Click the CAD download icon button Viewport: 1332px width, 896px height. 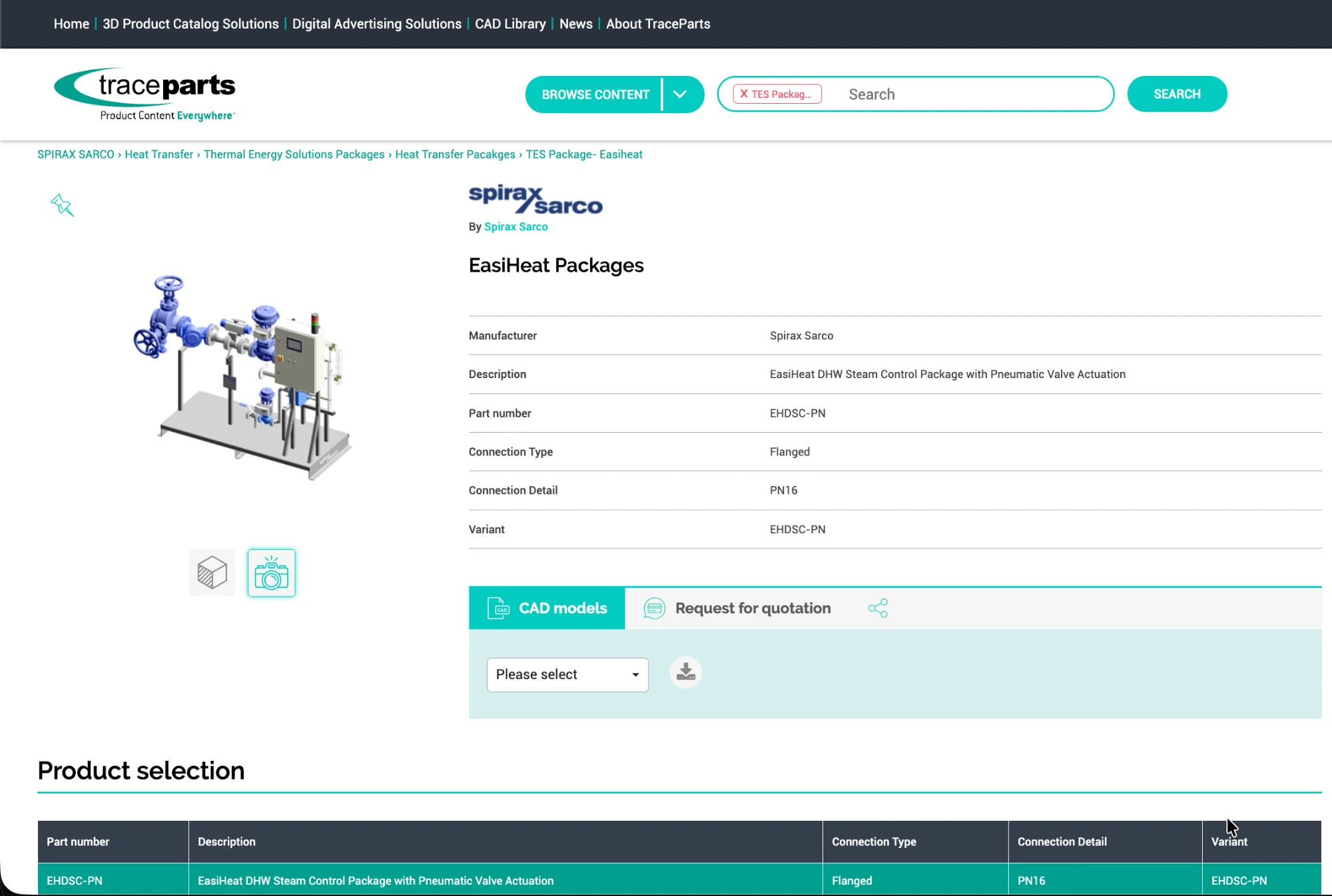click(x=685, y=672)
